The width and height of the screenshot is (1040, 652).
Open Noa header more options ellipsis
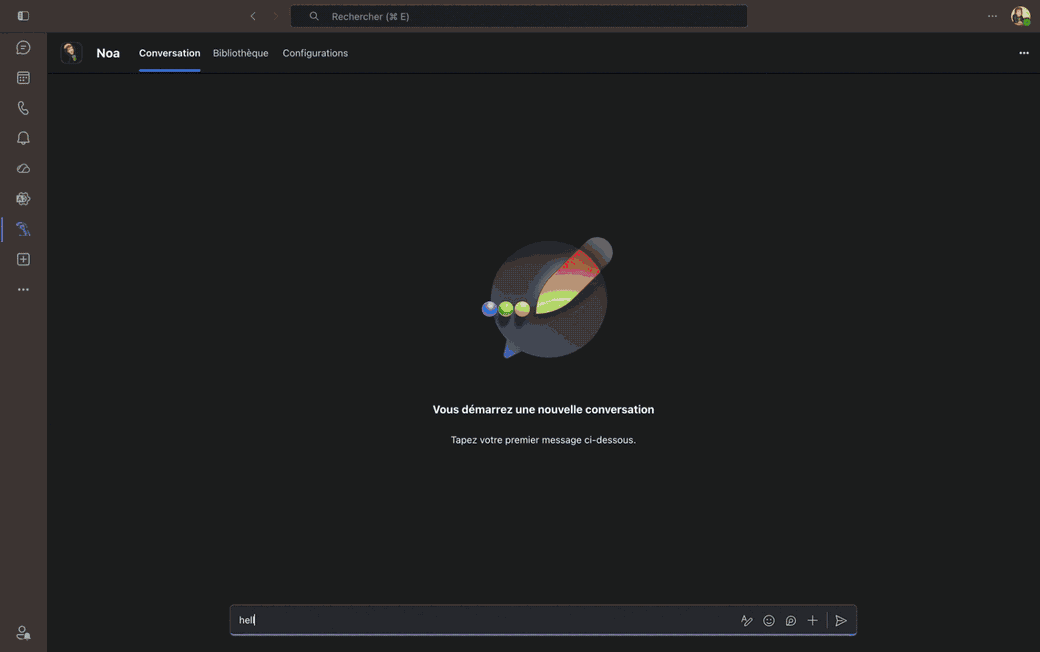tap(1024, 53)
